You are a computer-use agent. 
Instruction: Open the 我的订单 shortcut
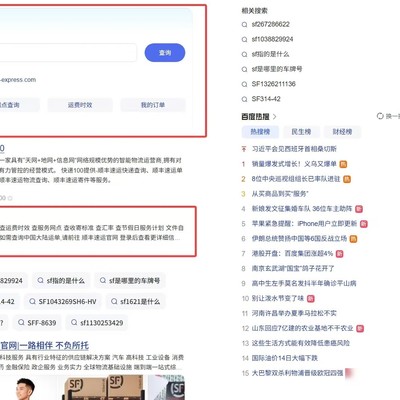153,105
